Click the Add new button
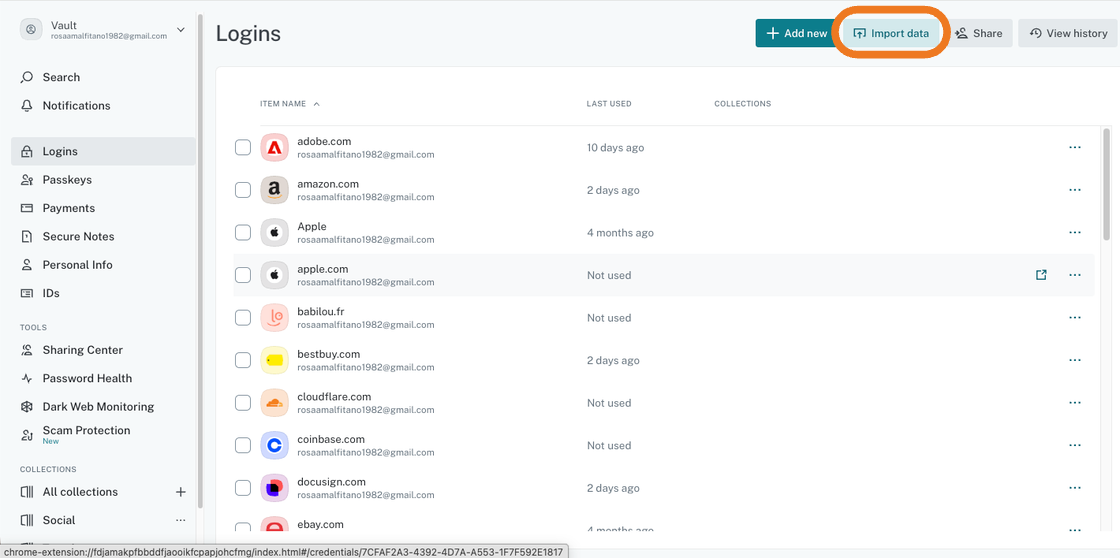 (x=796, y=33)
